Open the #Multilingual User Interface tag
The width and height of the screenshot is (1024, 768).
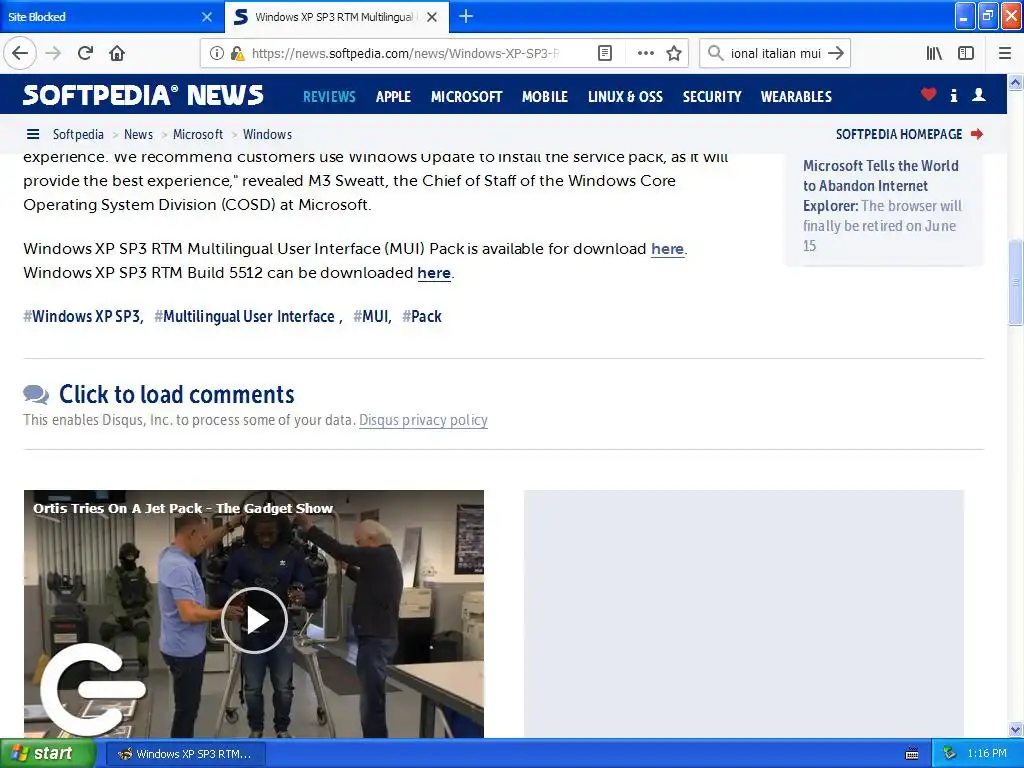pyautogui.click(x=244, y=317)
